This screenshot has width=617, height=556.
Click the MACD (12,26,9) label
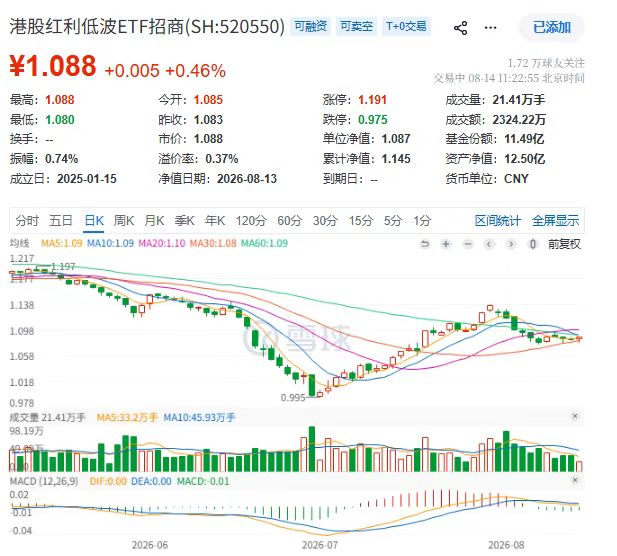pyautogui.click(x=44, y=481)
